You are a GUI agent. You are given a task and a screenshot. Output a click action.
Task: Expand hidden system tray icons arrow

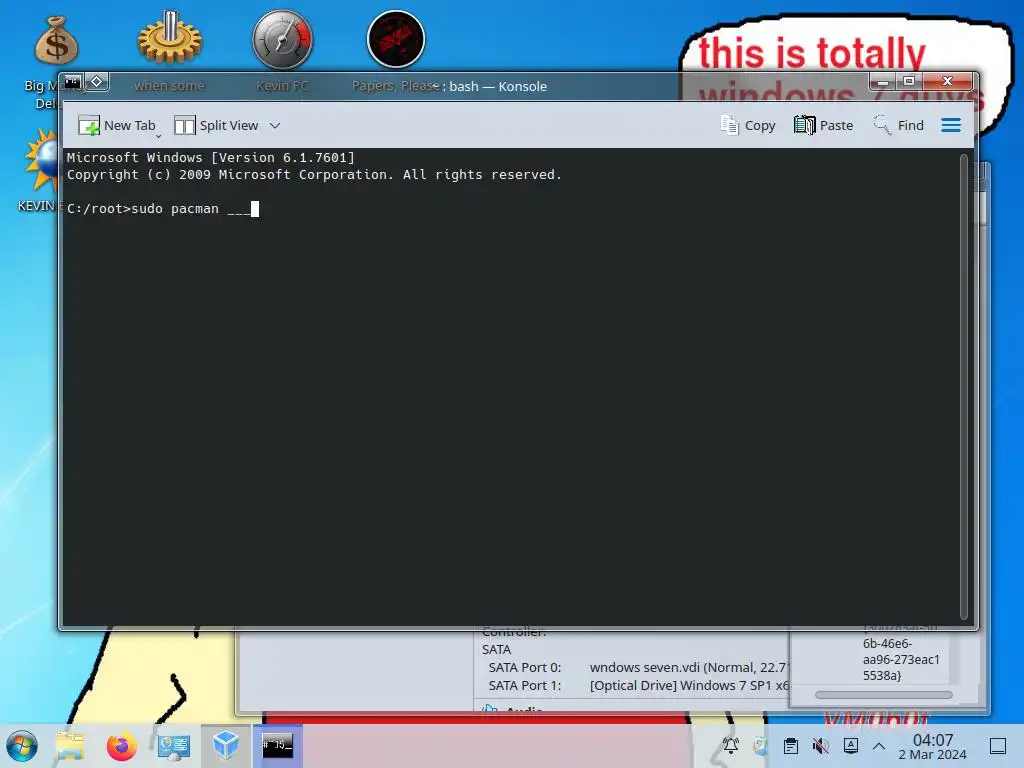(x=879, y=745)
